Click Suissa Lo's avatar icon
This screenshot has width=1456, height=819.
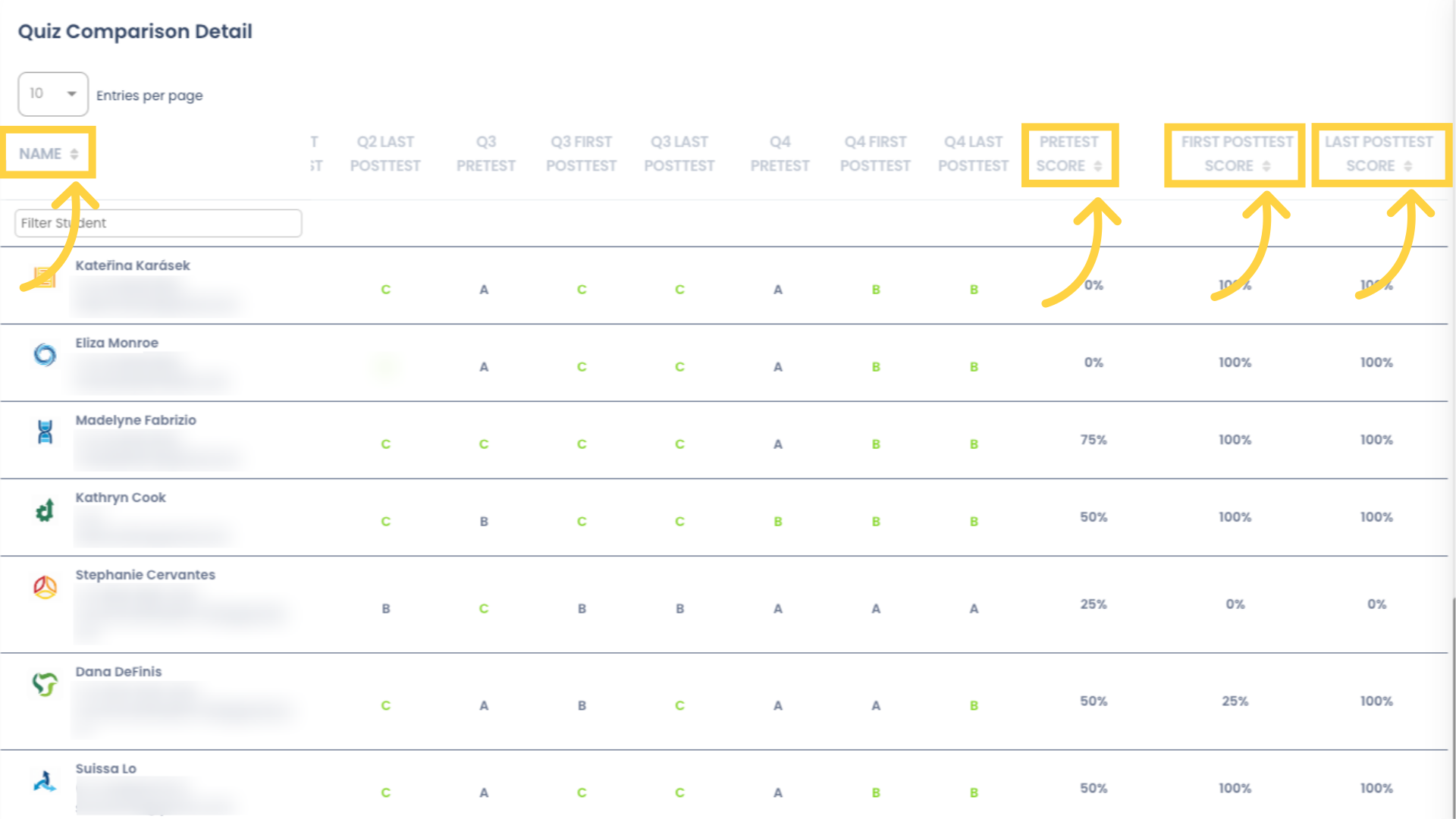pos(45,780)
